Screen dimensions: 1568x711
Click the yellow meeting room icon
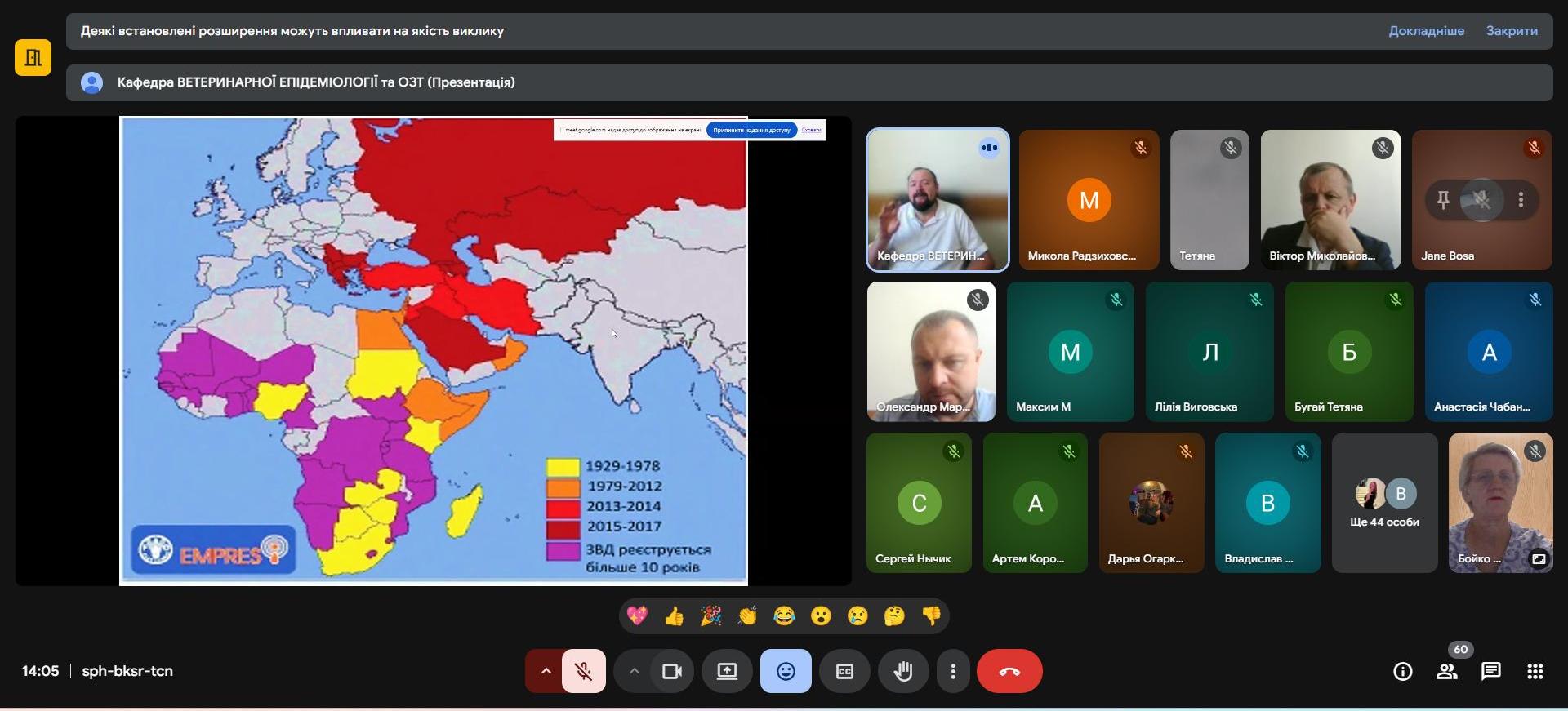click(33, 57)
